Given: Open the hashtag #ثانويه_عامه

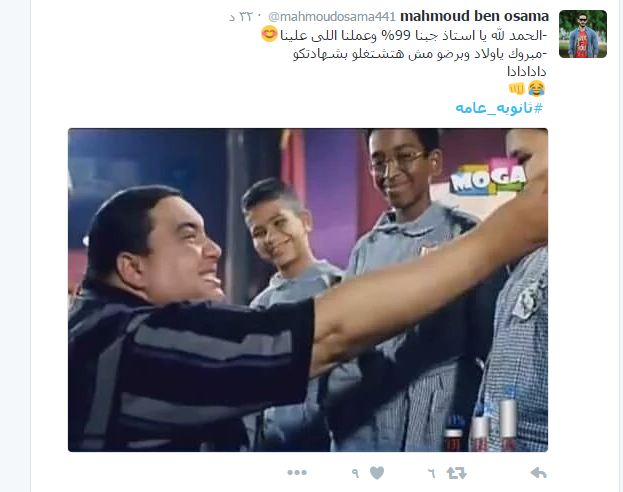Looking at the screenshot, I should (x=499, y=108).
